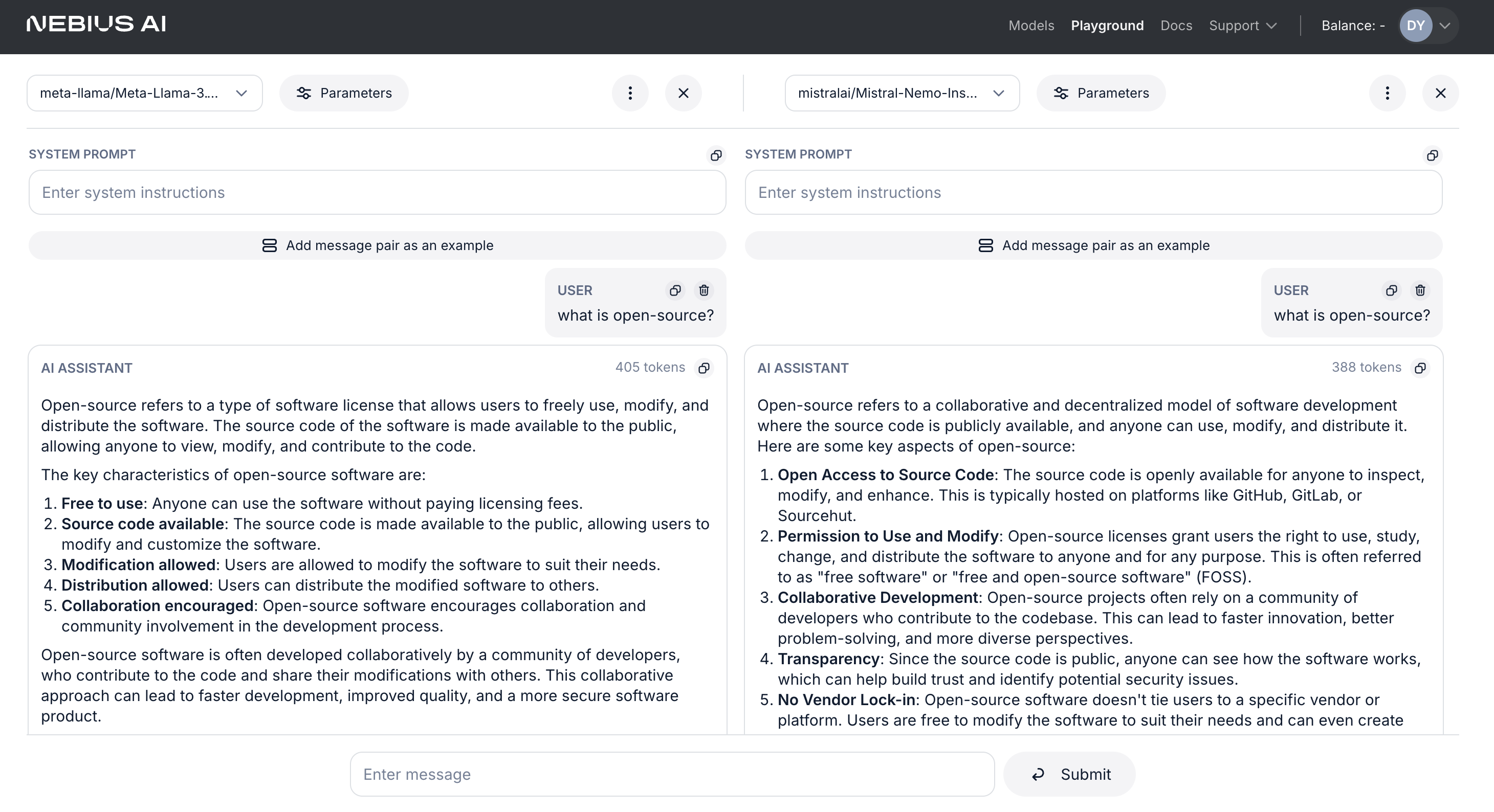
Task: Copy the 388 tokens assistant response
Action: 1420,368
